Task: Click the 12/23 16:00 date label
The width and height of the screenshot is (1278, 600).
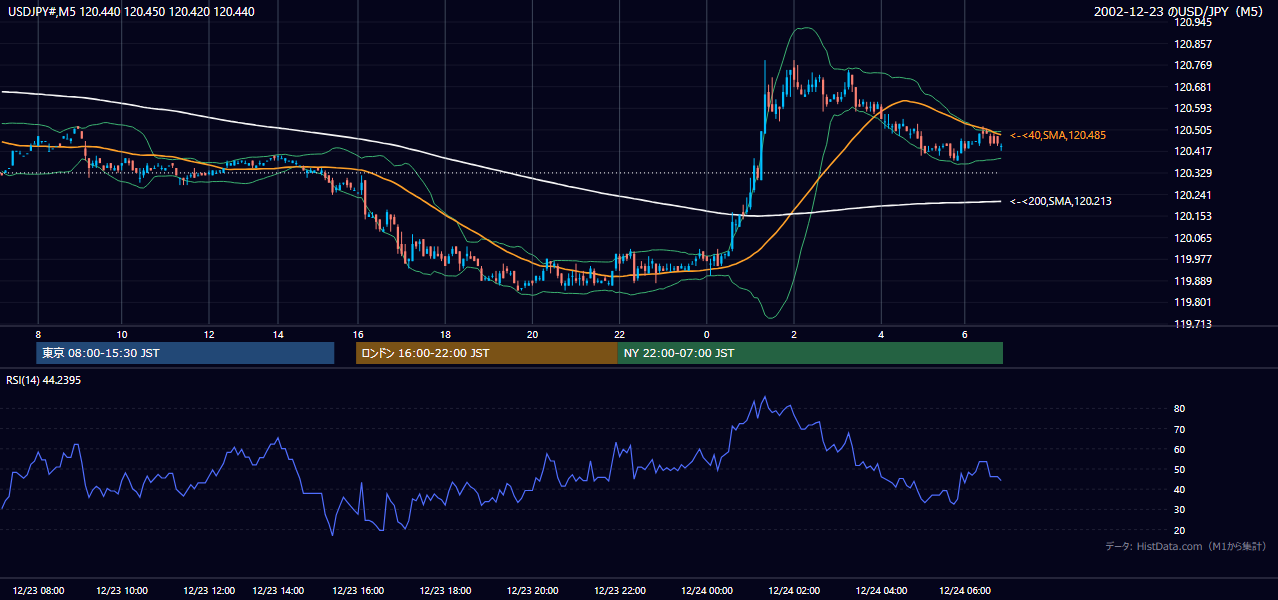Action: (x=358, y=590)
